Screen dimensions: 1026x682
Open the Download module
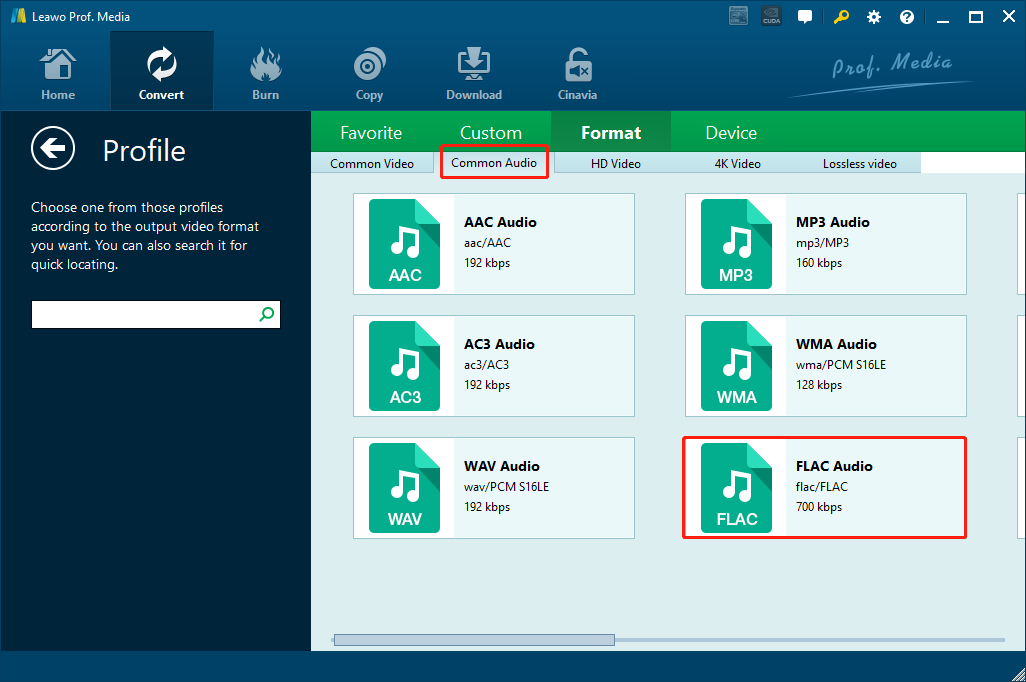[x=474, y=75]
